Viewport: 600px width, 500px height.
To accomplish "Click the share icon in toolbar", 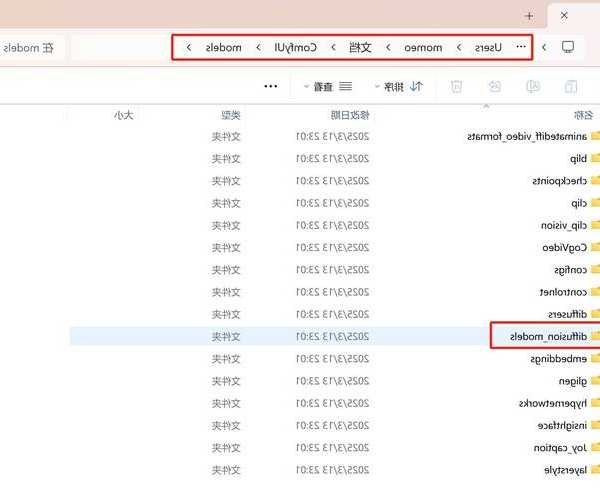I will 493,87.
